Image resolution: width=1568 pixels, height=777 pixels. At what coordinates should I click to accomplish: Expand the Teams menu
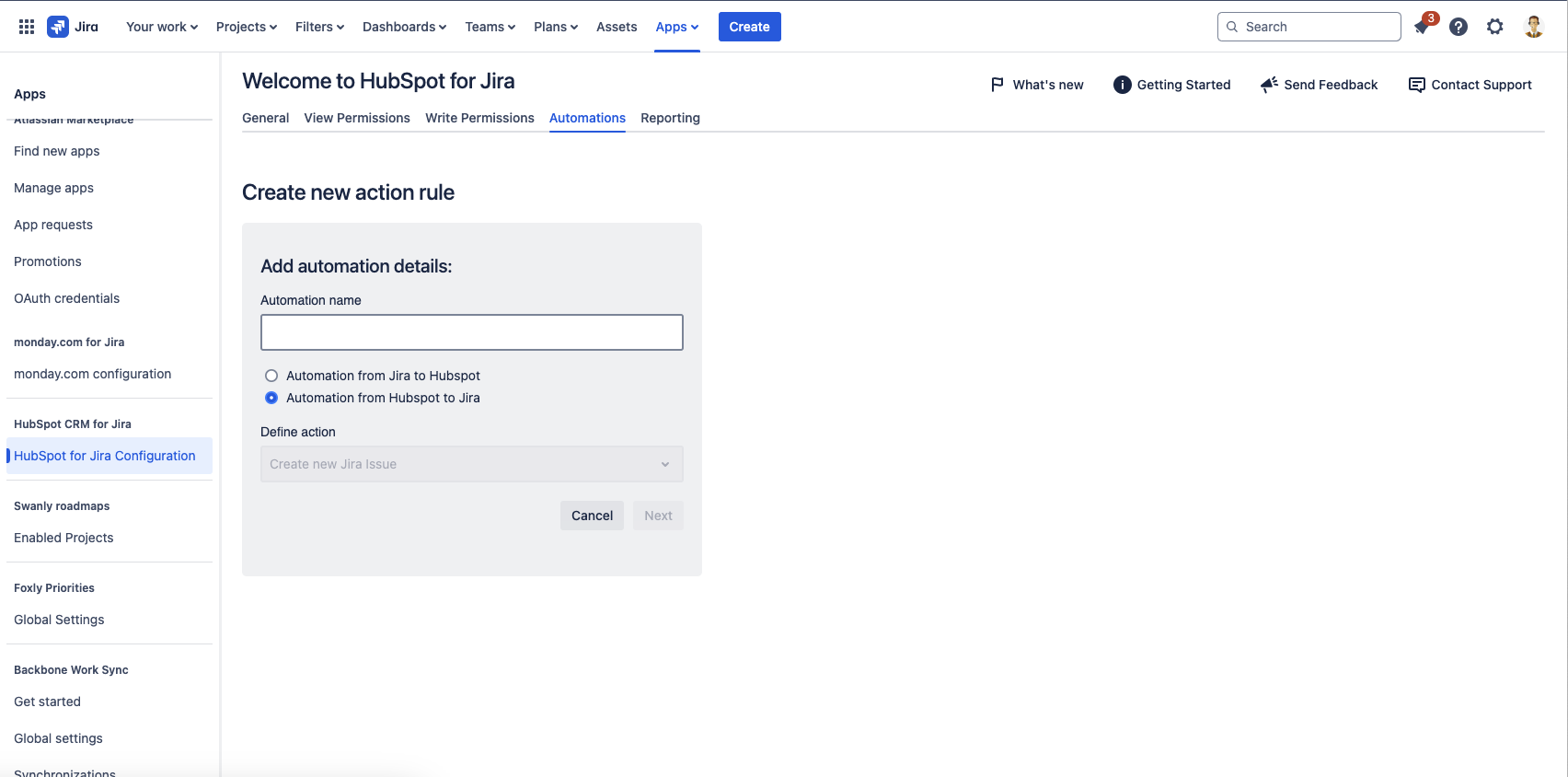[490, 27]
